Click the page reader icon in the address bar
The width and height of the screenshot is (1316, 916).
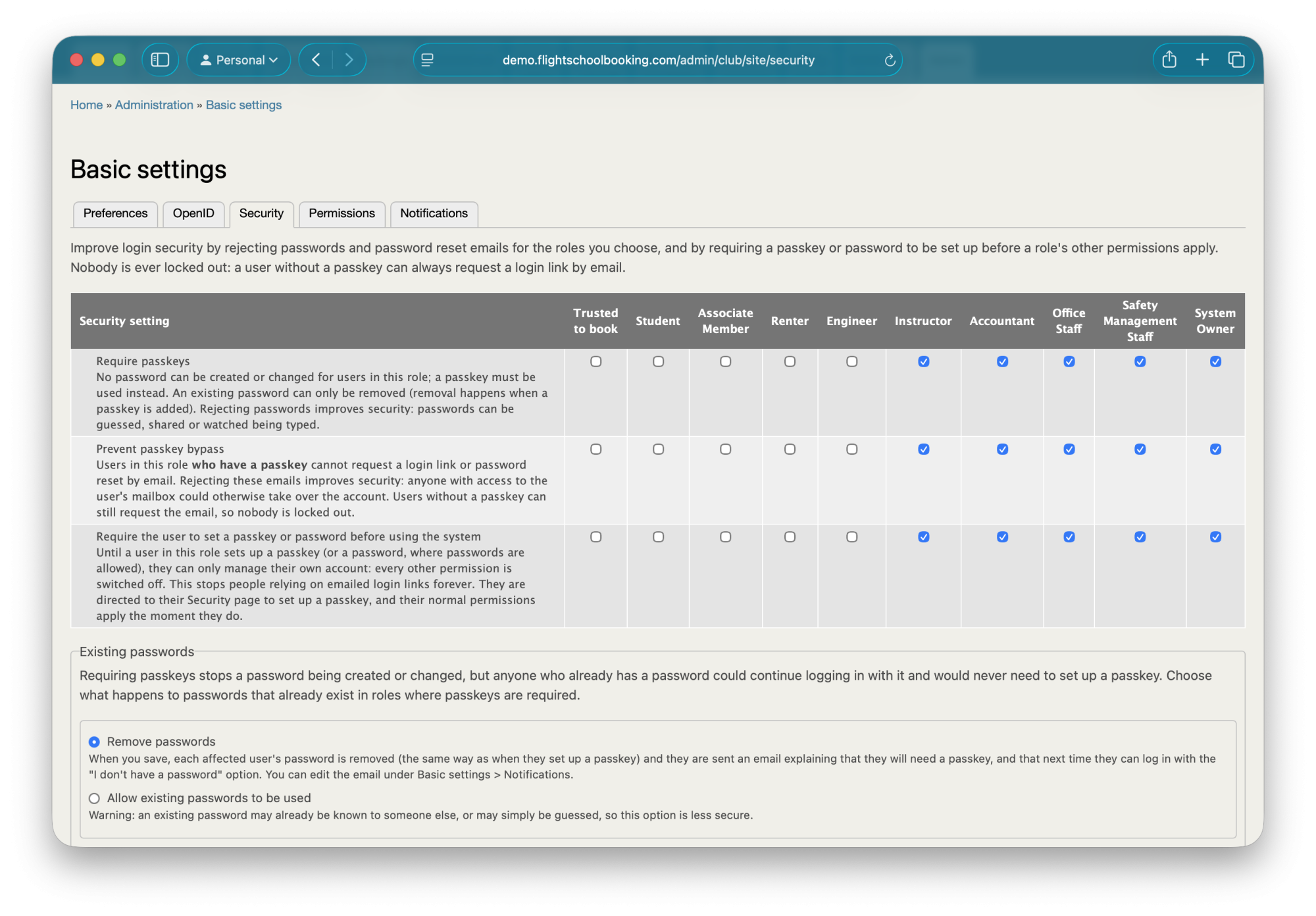(427, 60)
